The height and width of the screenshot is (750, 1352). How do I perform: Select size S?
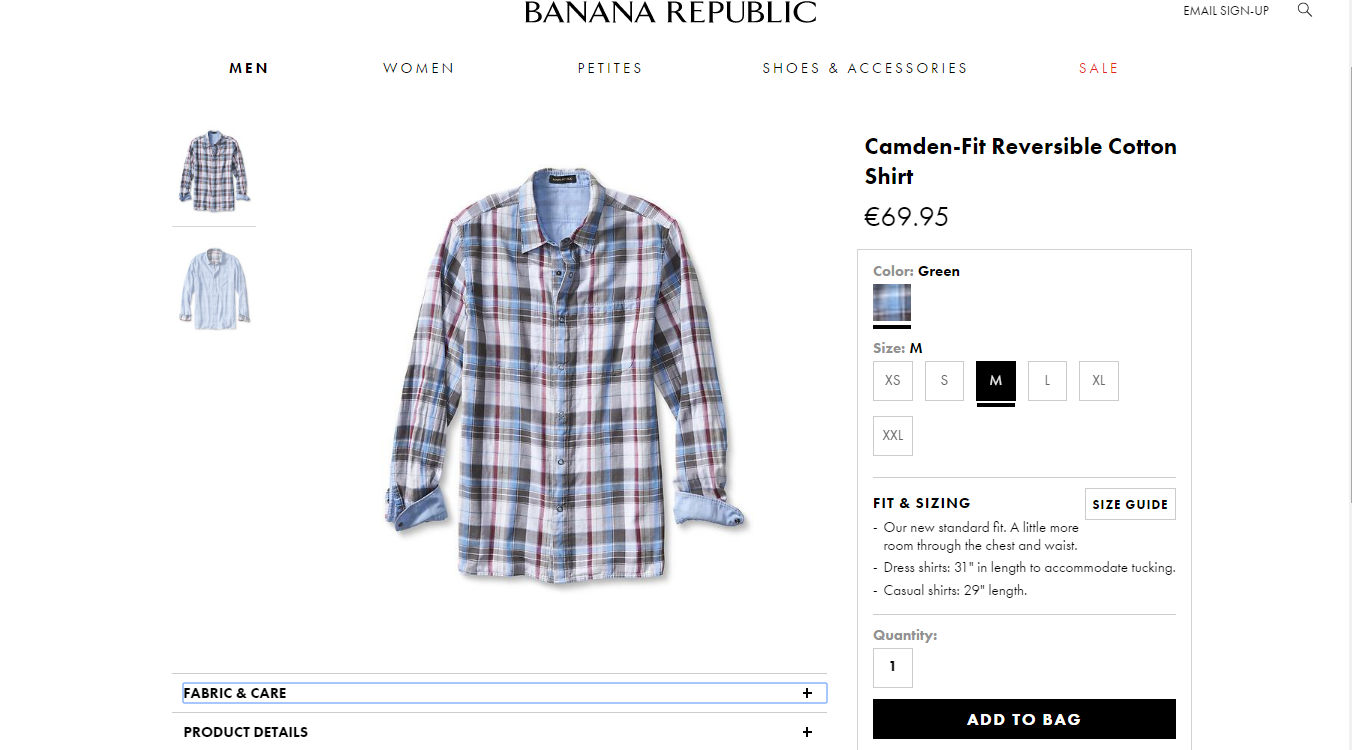944,380
